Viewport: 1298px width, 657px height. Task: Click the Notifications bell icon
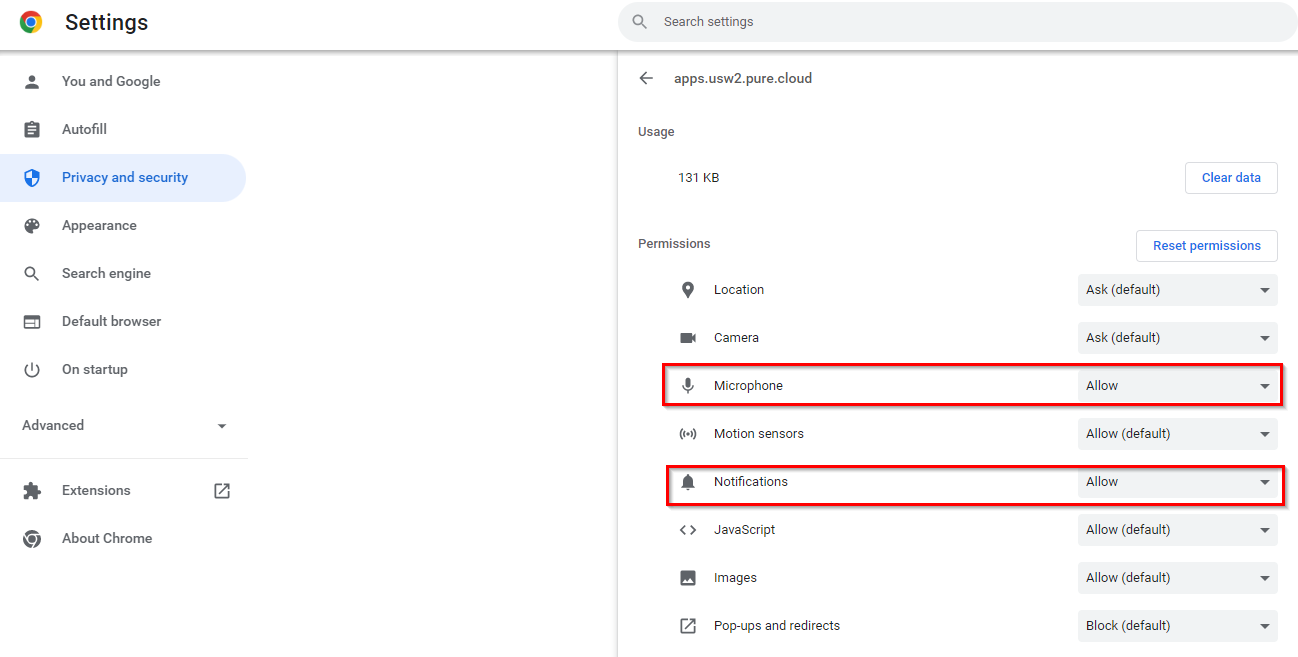coord(688,482)
